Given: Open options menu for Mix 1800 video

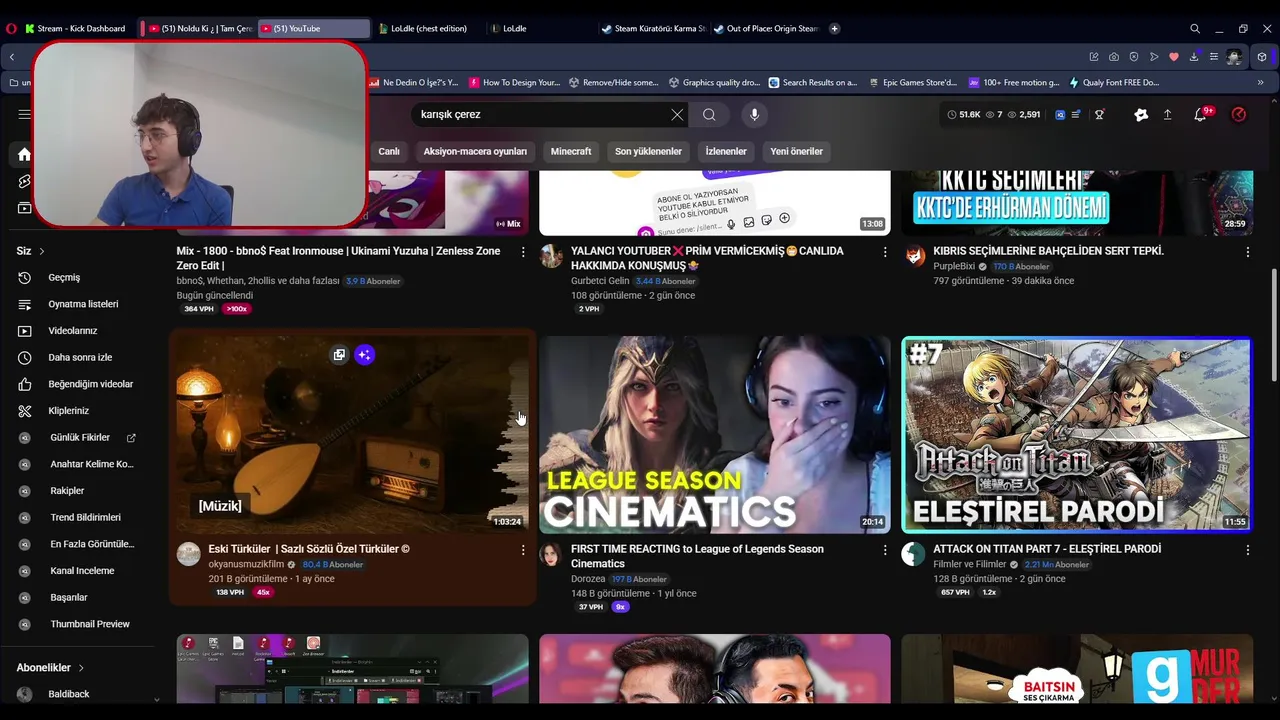Looking at the screenshot, I should [522, 252].
